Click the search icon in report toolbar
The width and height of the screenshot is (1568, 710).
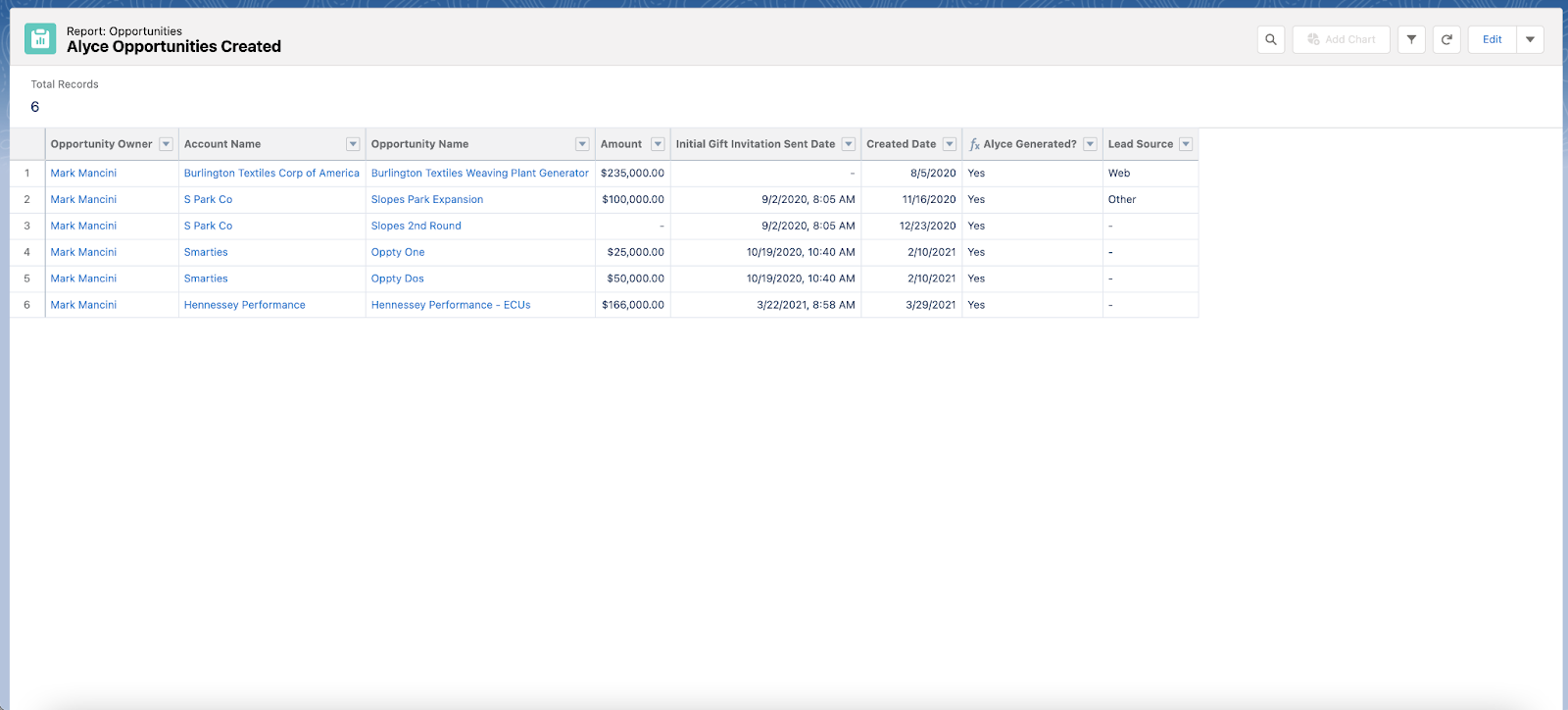tap(1271, 39)
